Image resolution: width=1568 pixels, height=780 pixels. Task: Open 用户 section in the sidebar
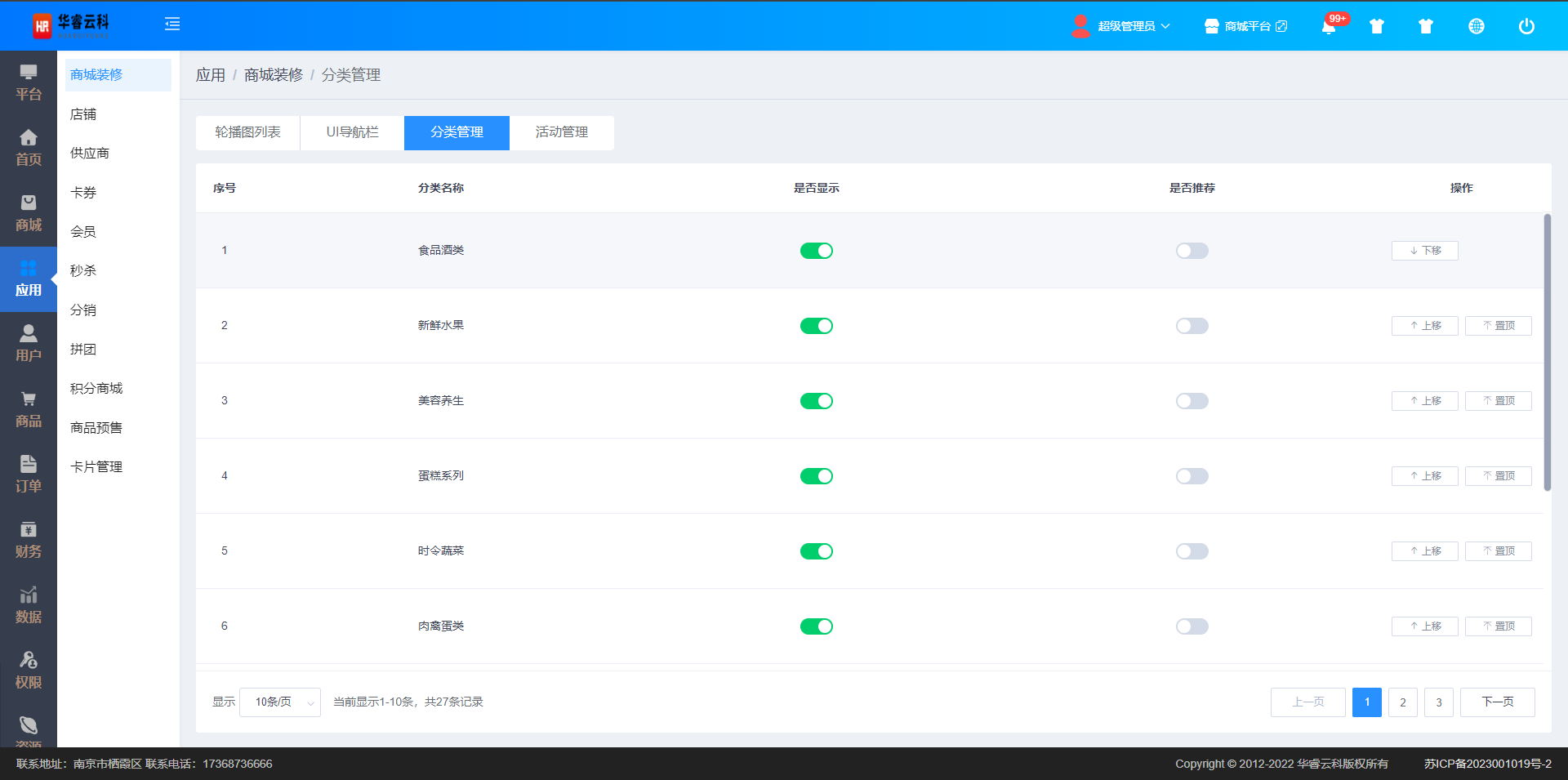pos(29,344)
